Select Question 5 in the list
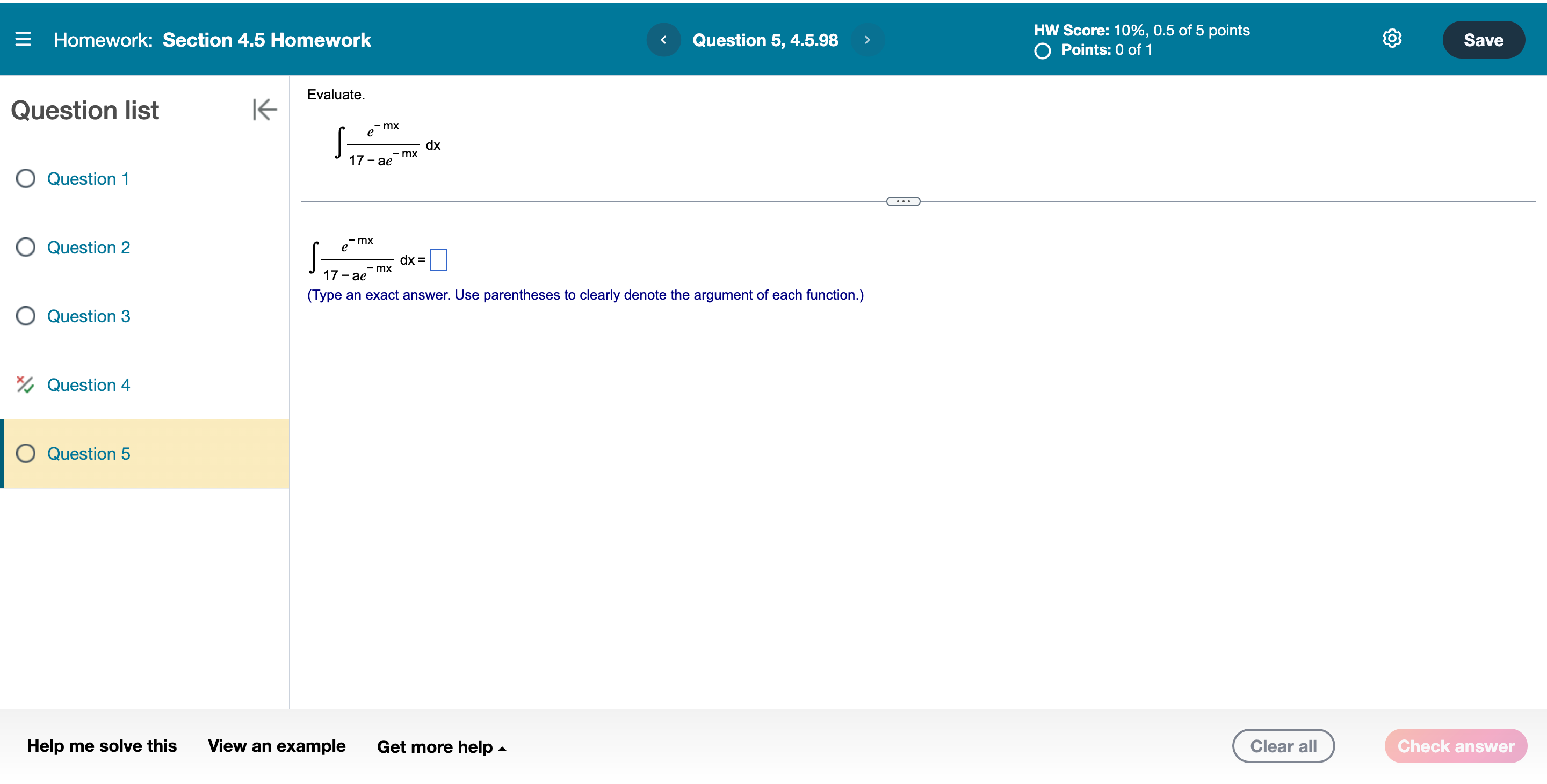Viewport: 1547px width, 784px height. pos(89,453)
